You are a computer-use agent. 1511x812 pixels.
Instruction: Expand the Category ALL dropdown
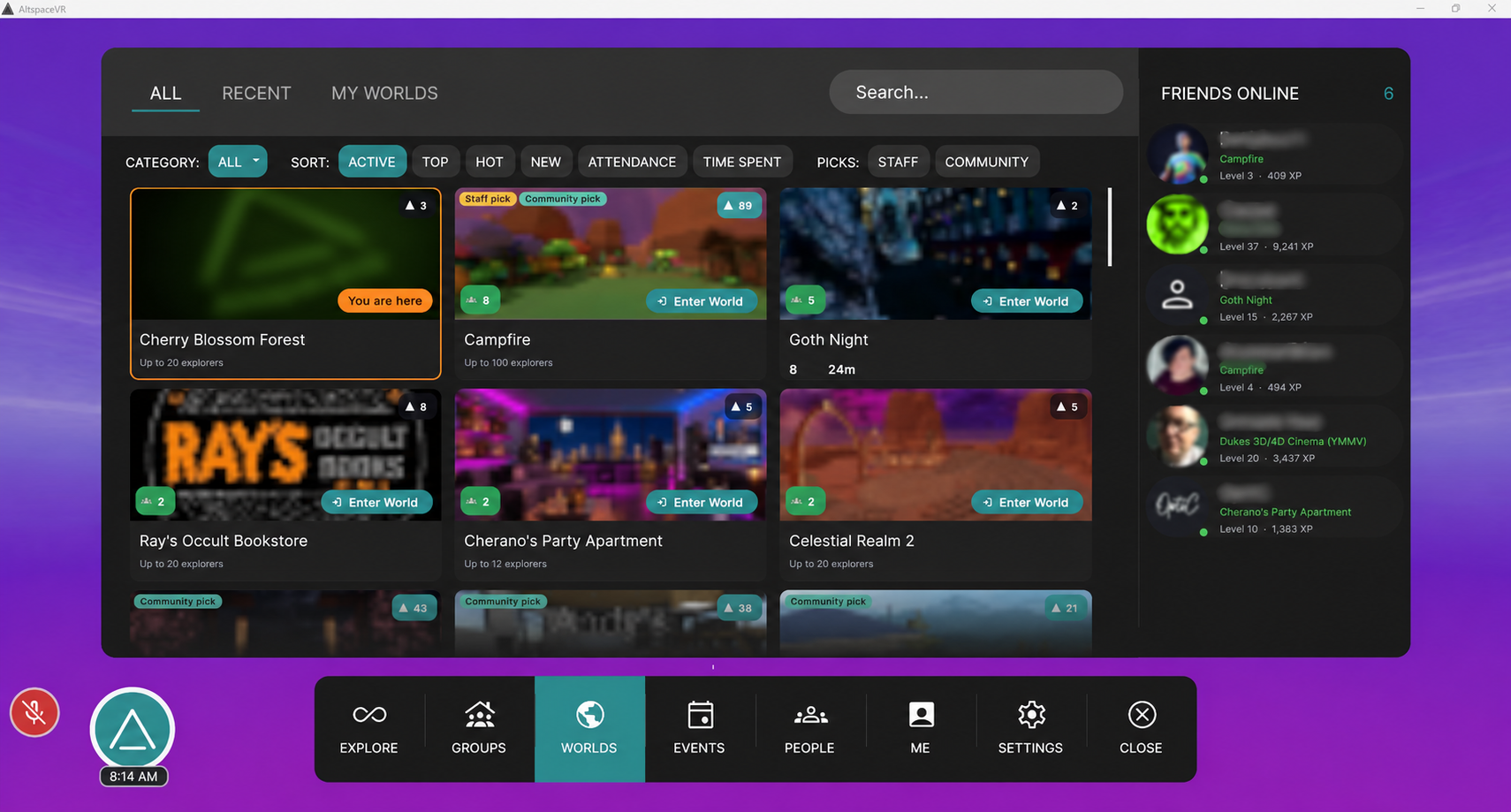click(238, 162)
